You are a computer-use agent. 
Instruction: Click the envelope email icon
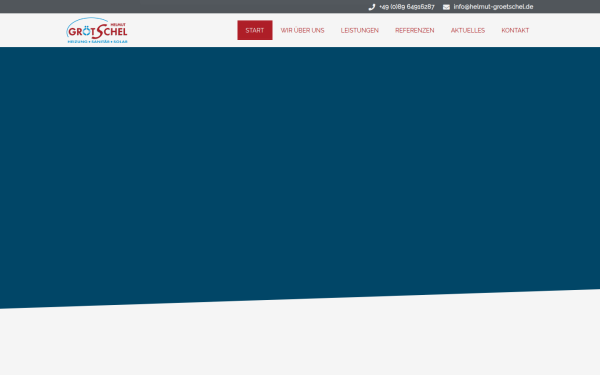point(446,7)
